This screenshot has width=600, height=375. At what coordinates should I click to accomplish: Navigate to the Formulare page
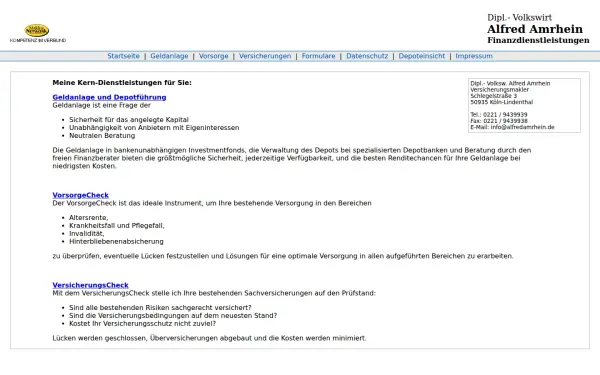point(318,56)
